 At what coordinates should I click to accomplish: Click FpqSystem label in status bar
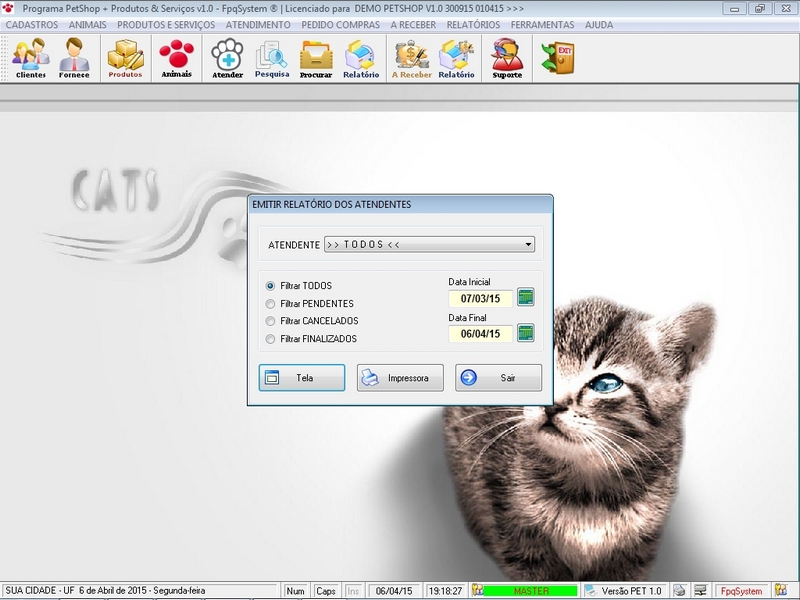tap(741, 591)
